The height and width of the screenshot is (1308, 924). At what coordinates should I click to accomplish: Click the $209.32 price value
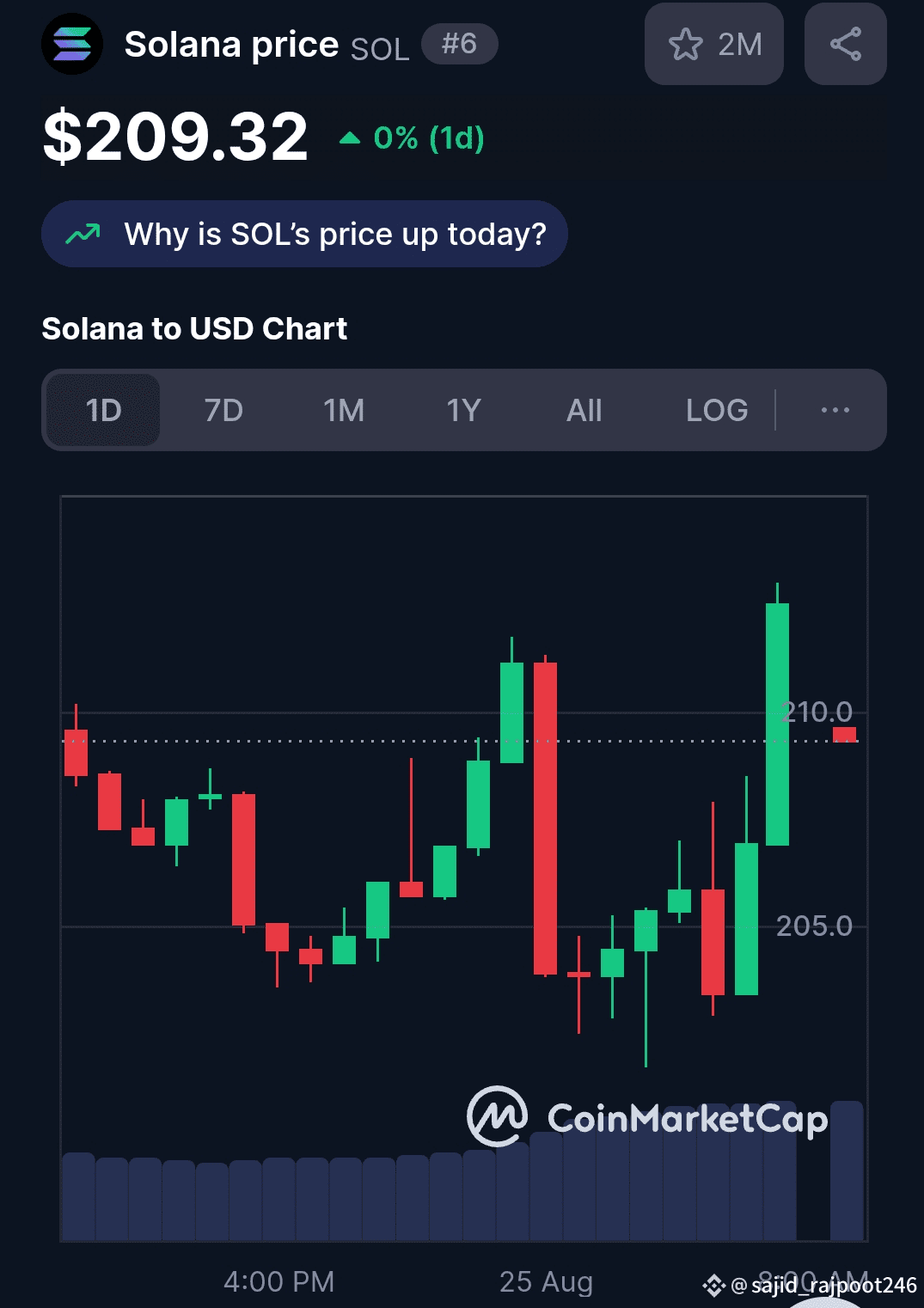point(175,136)
